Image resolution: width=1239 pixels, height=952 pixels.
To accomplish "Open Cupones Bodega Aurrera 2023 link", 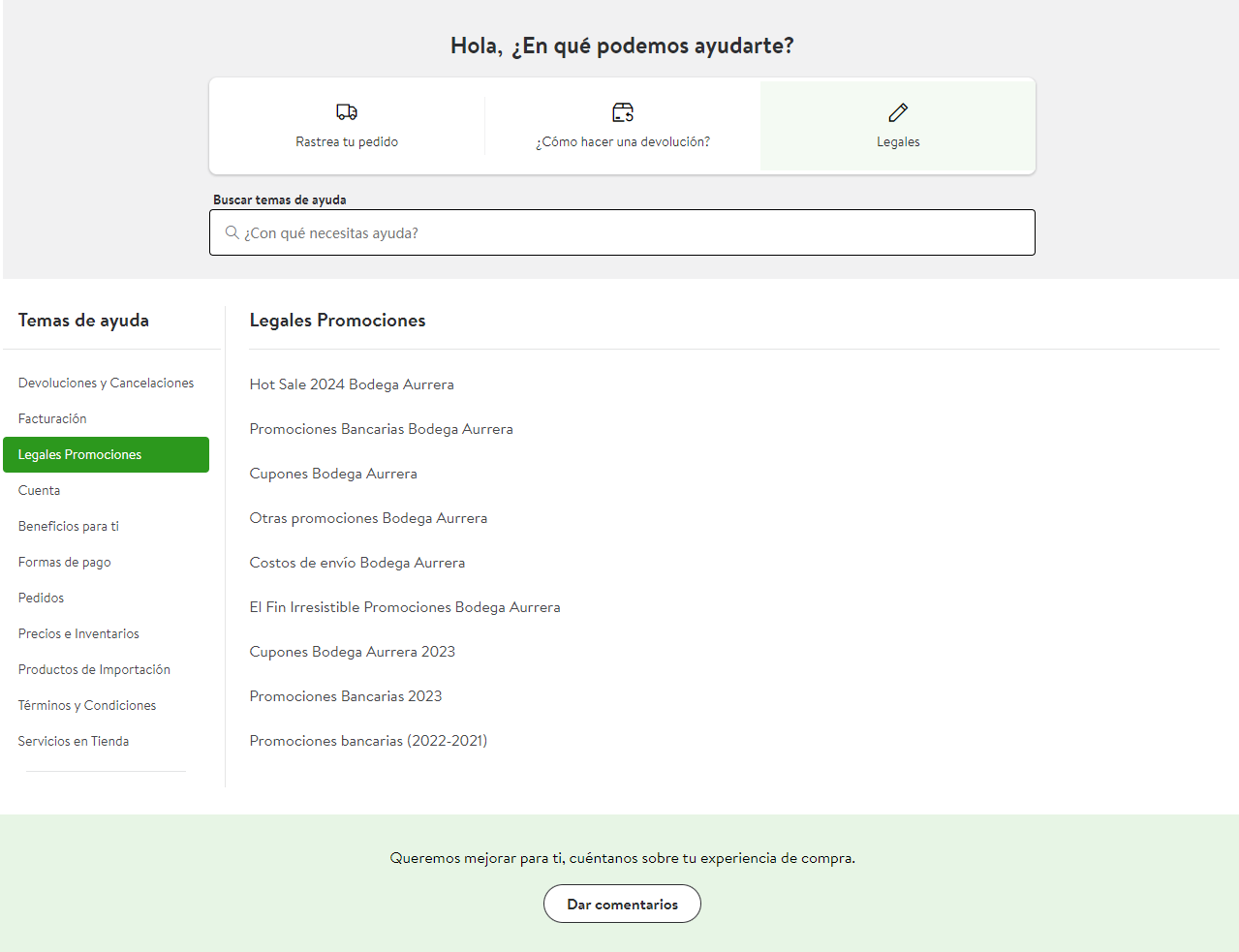I will [353, 652].
